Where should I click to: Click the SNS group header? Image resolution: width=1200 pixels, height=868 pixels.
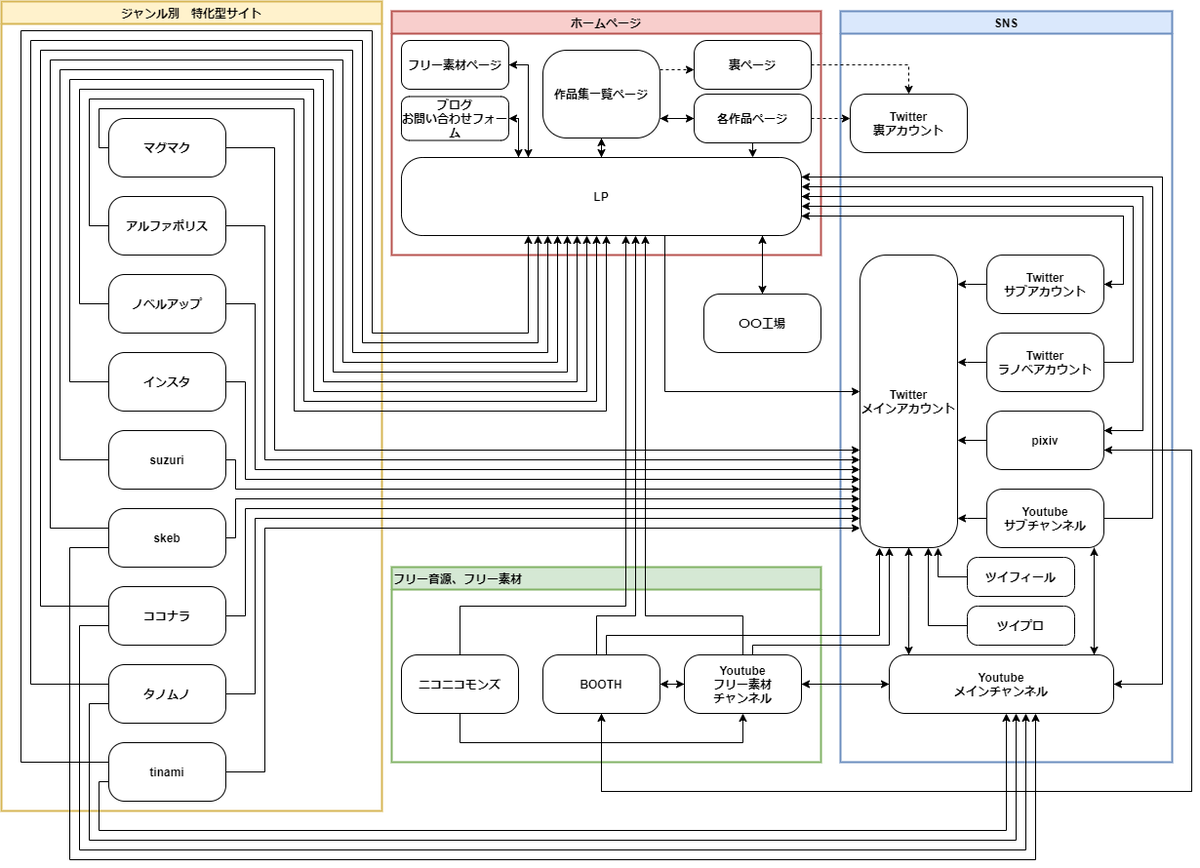click(x=1006, y=23)
